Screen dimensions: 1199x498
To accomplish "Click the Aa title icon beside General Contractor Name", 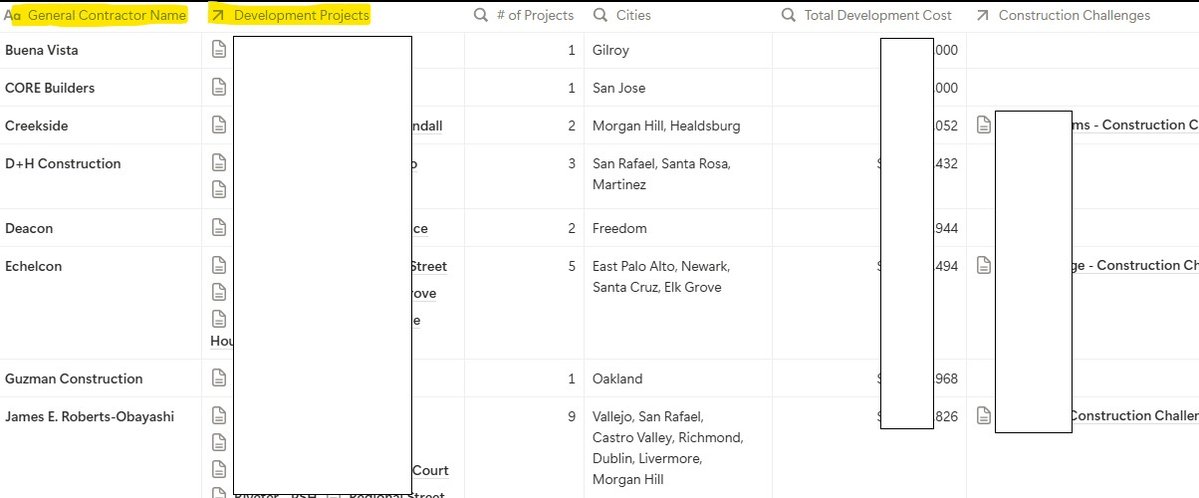I will [x=13, y=15].
